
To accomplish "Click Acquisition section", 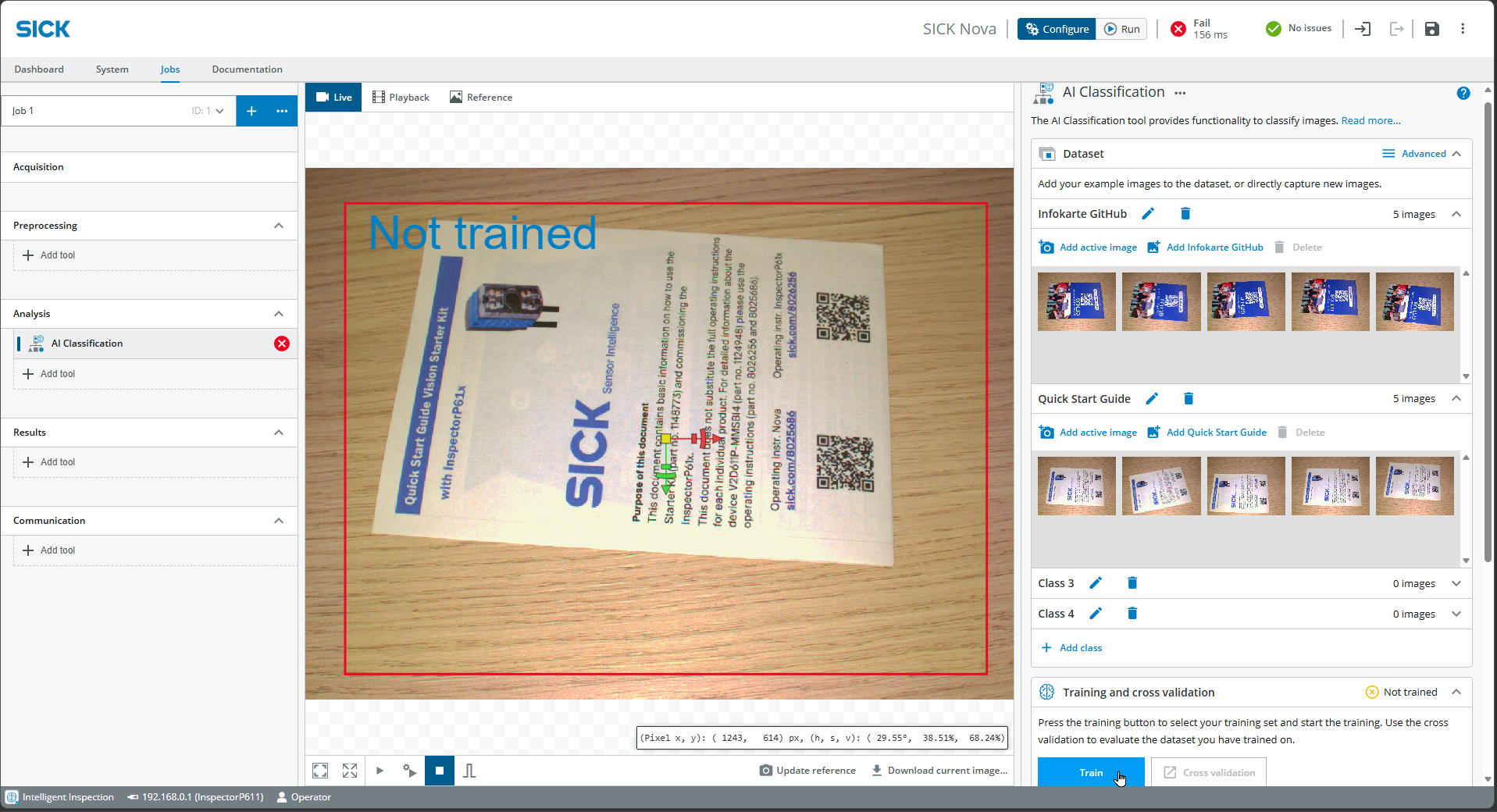I will pos(149,167).
